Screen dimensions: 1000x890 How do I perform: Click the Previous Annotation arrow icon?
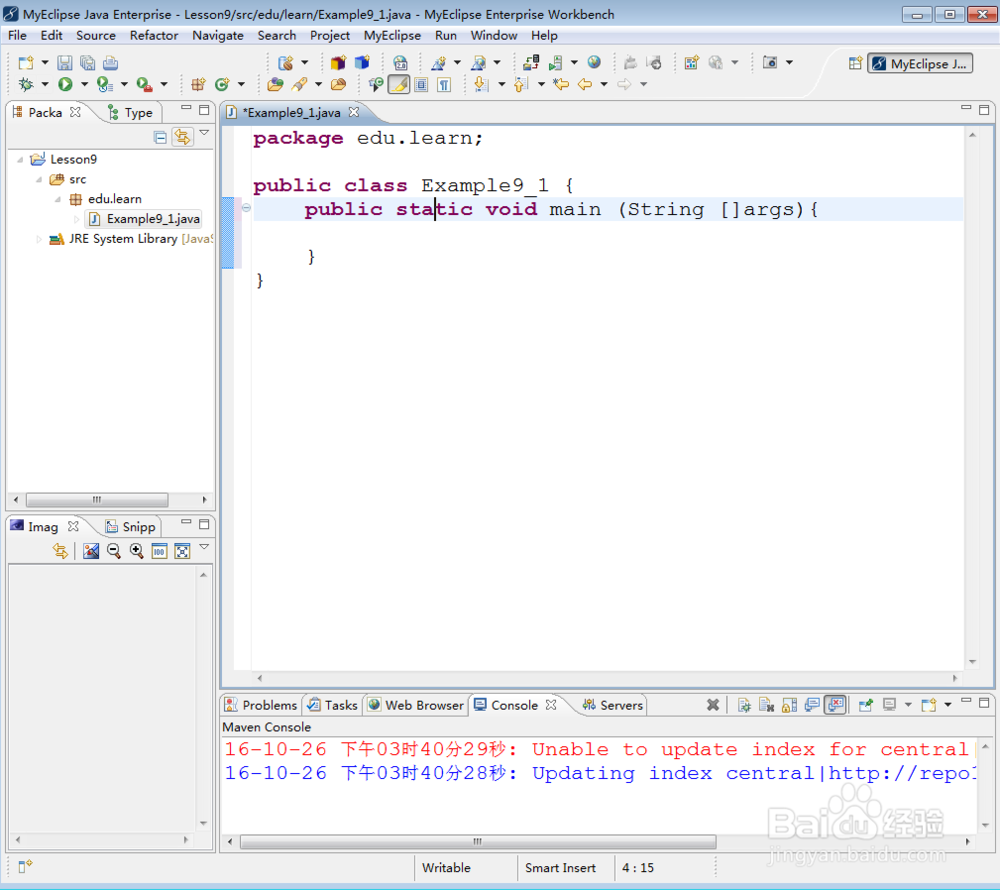[521, 84]
